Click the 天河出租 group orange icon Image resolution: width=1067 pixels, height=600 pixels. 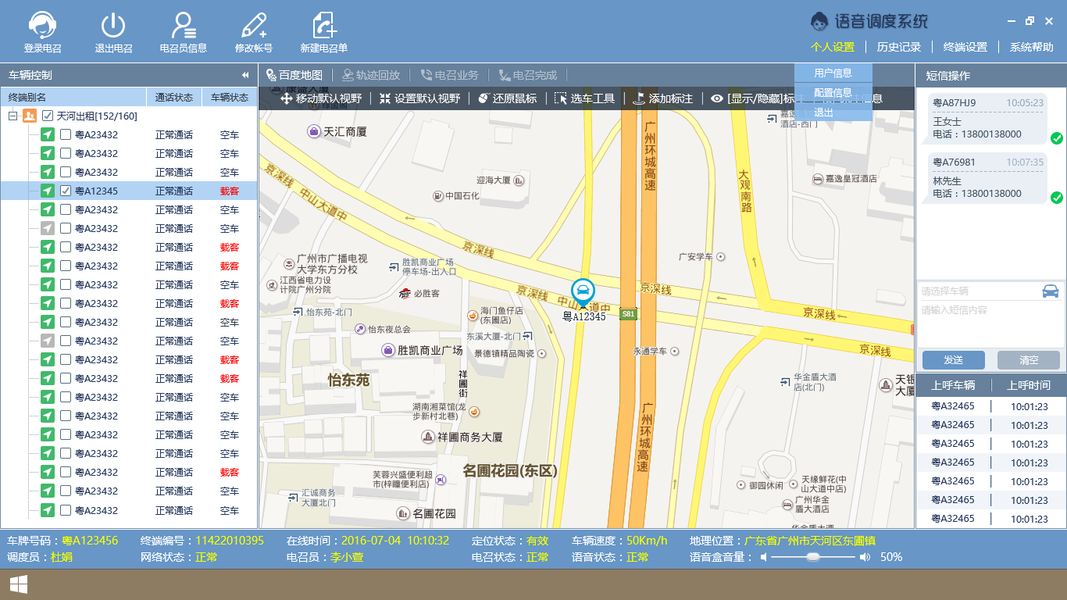point(29,116)
